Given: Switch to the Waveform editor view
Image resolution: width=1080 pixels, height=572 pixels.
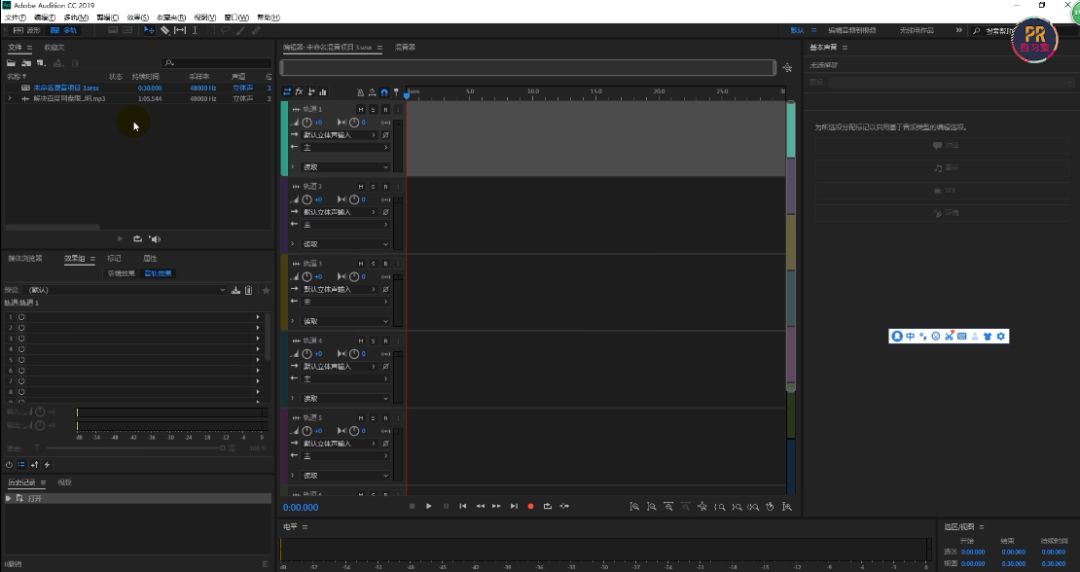Looking at the screenshot, I should coord(27,30).
